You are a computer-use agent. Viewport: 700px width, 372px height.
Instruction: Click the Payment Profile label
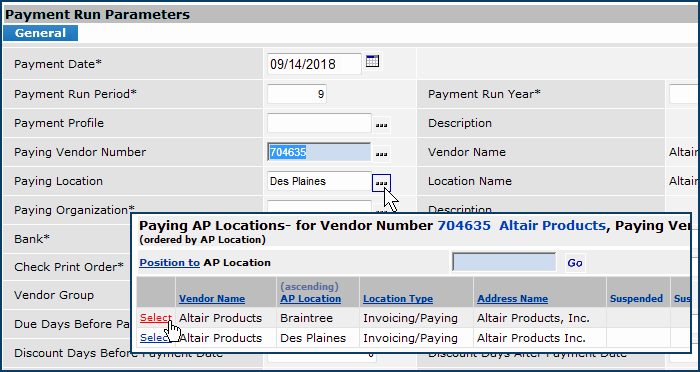pyautogui.click(x=59, y=123)
